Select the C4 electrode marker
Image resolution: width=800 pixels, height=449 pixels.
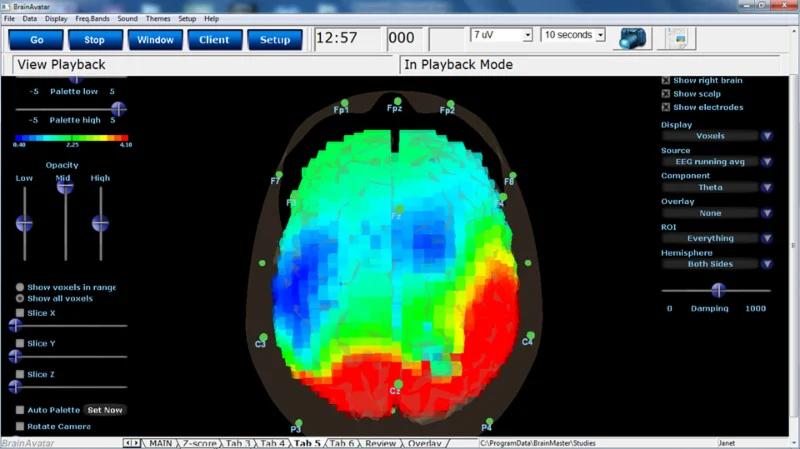530,335
